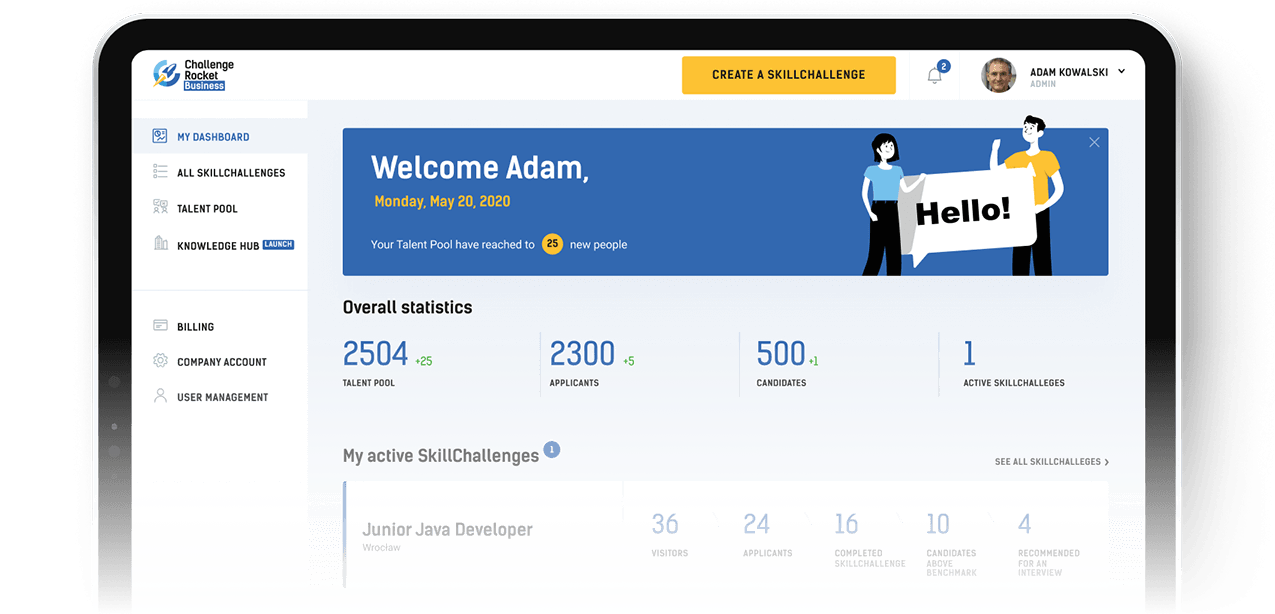This screenshot has width=1275, height=614.
Task: Close the Welcome Adam banner
Action: pos(1094,142)
